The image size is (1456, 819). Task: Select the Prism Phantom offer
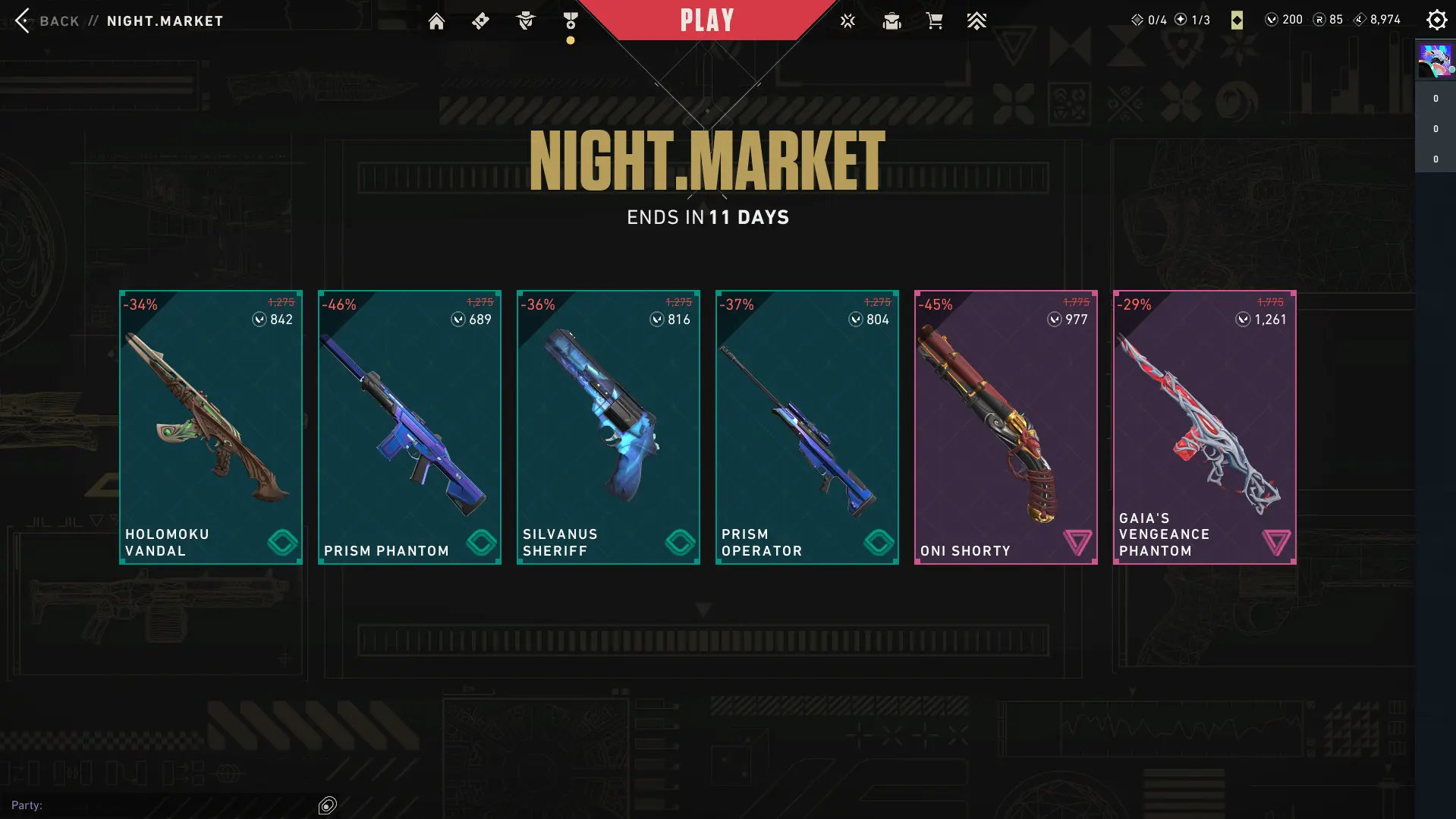410,427
